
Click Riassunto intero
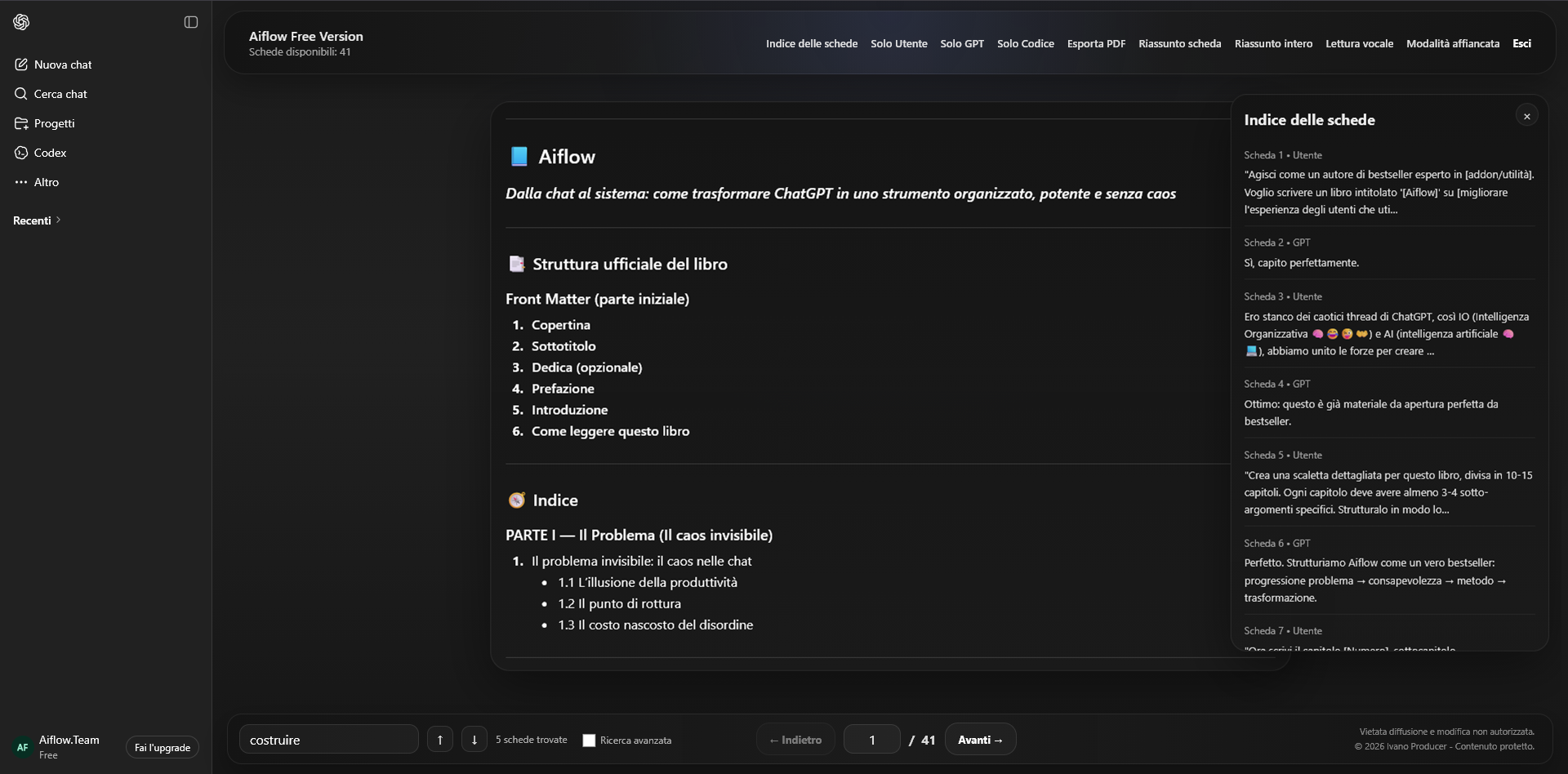(1273, 43)
